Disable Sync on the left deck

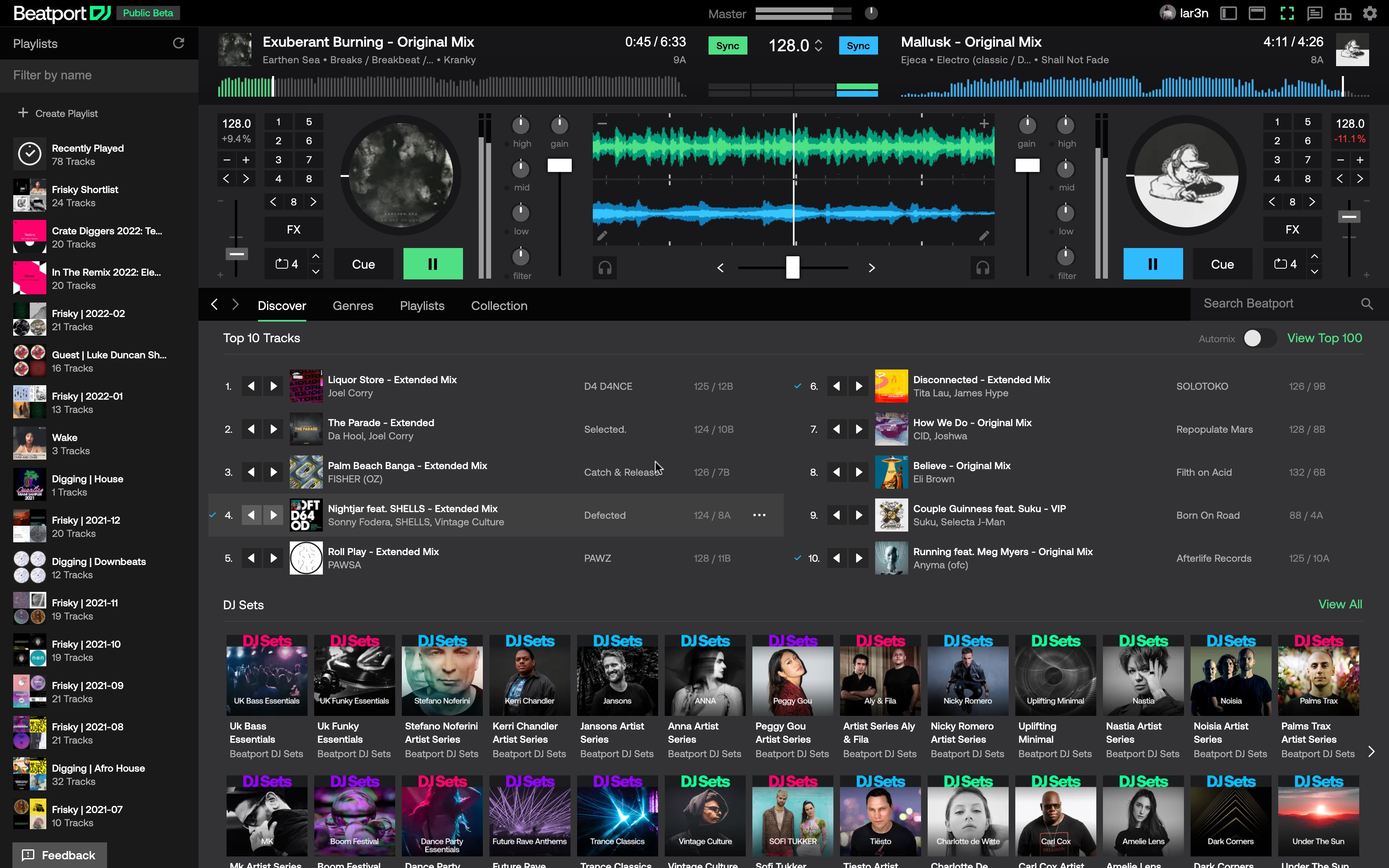coord(727,46)
